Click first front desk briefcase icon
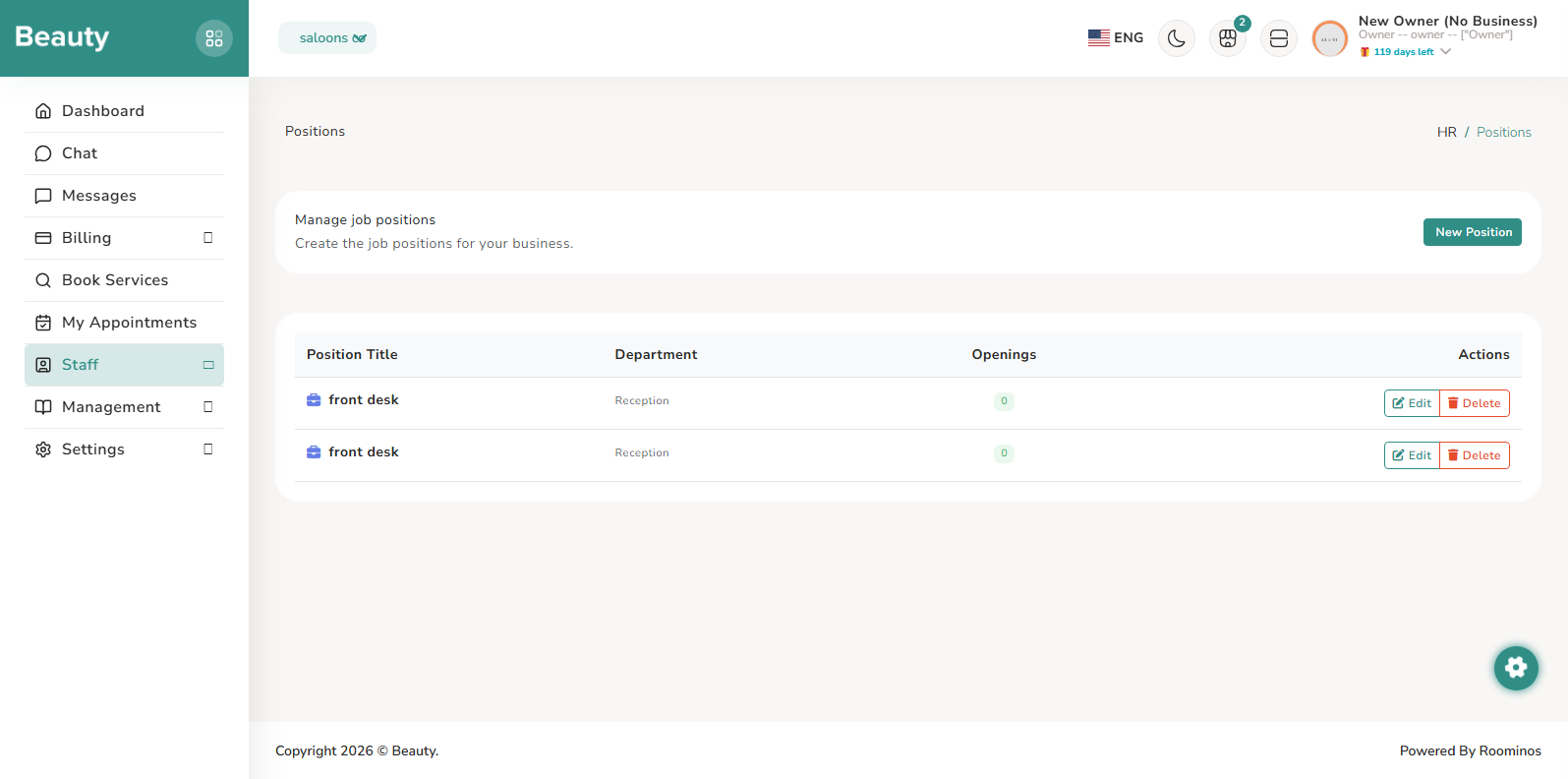This screenshot has height=779, width=1568. [314, 400]
